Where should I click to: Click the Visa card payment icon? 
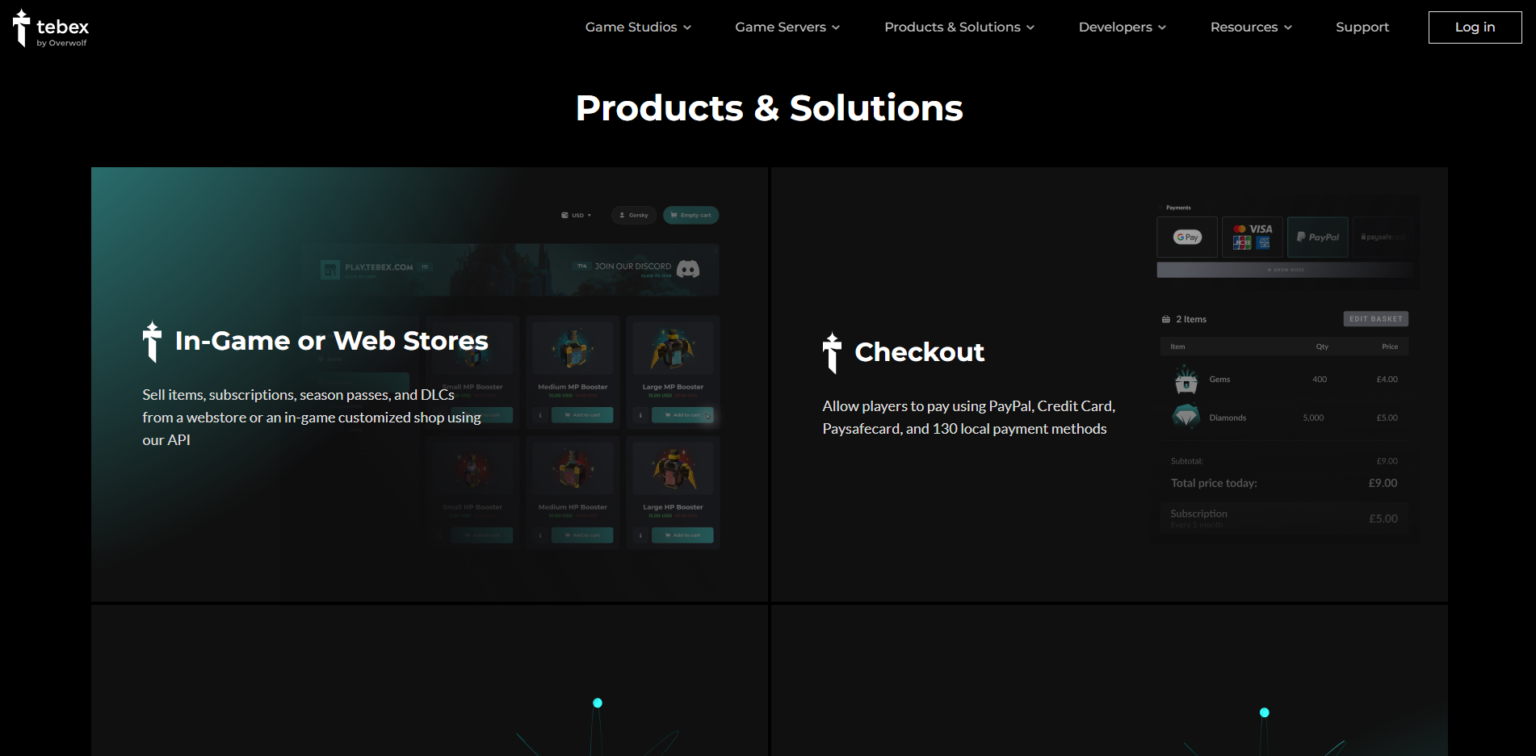pyautogui.click(x=1261, y=229)
